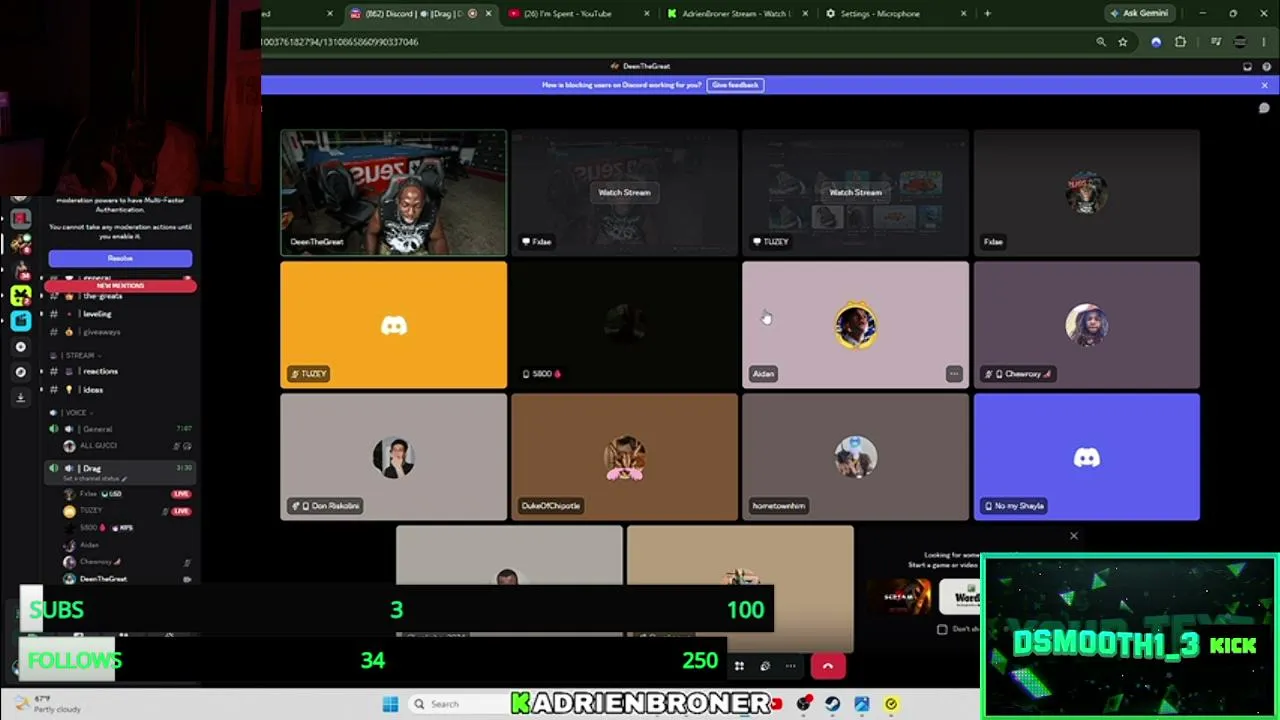Open Steam from the taskbar

click(x=832, y=704)
